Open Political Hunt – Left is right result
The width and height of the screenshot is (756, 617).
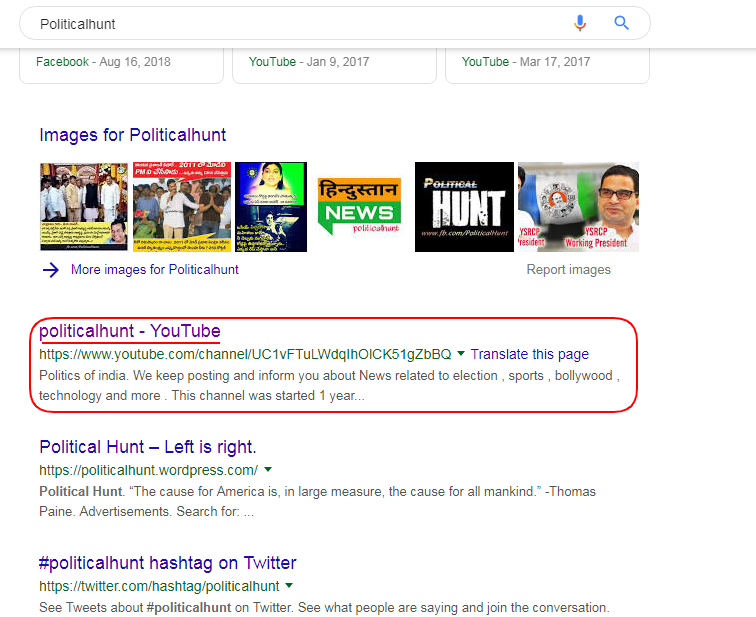click(148, 447)
